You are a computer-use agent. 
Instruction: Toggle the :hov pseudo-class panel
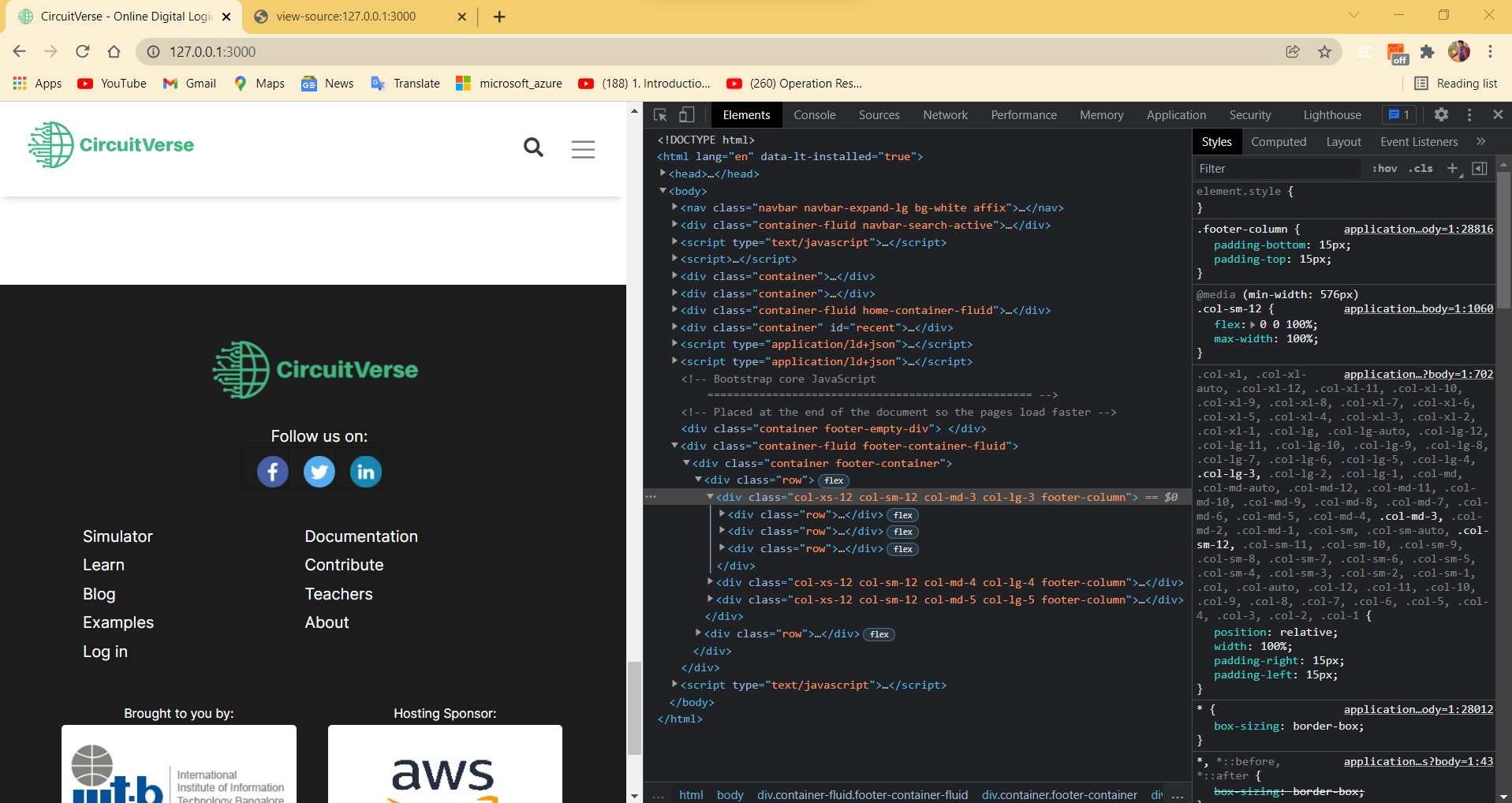point(1384,168)
